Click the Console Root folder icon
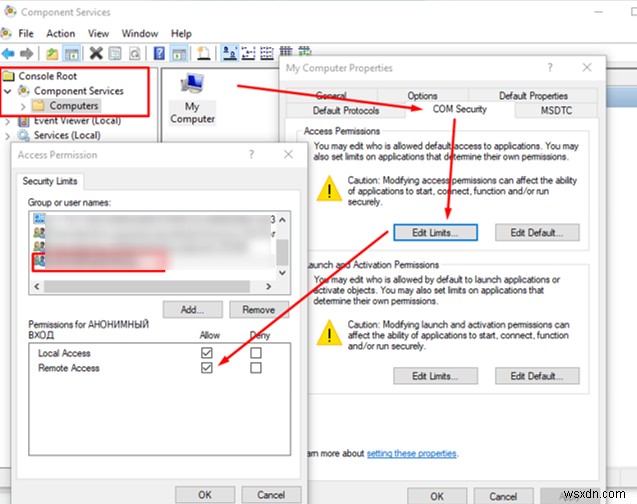 pyautogui.click(x=9, y=76)
